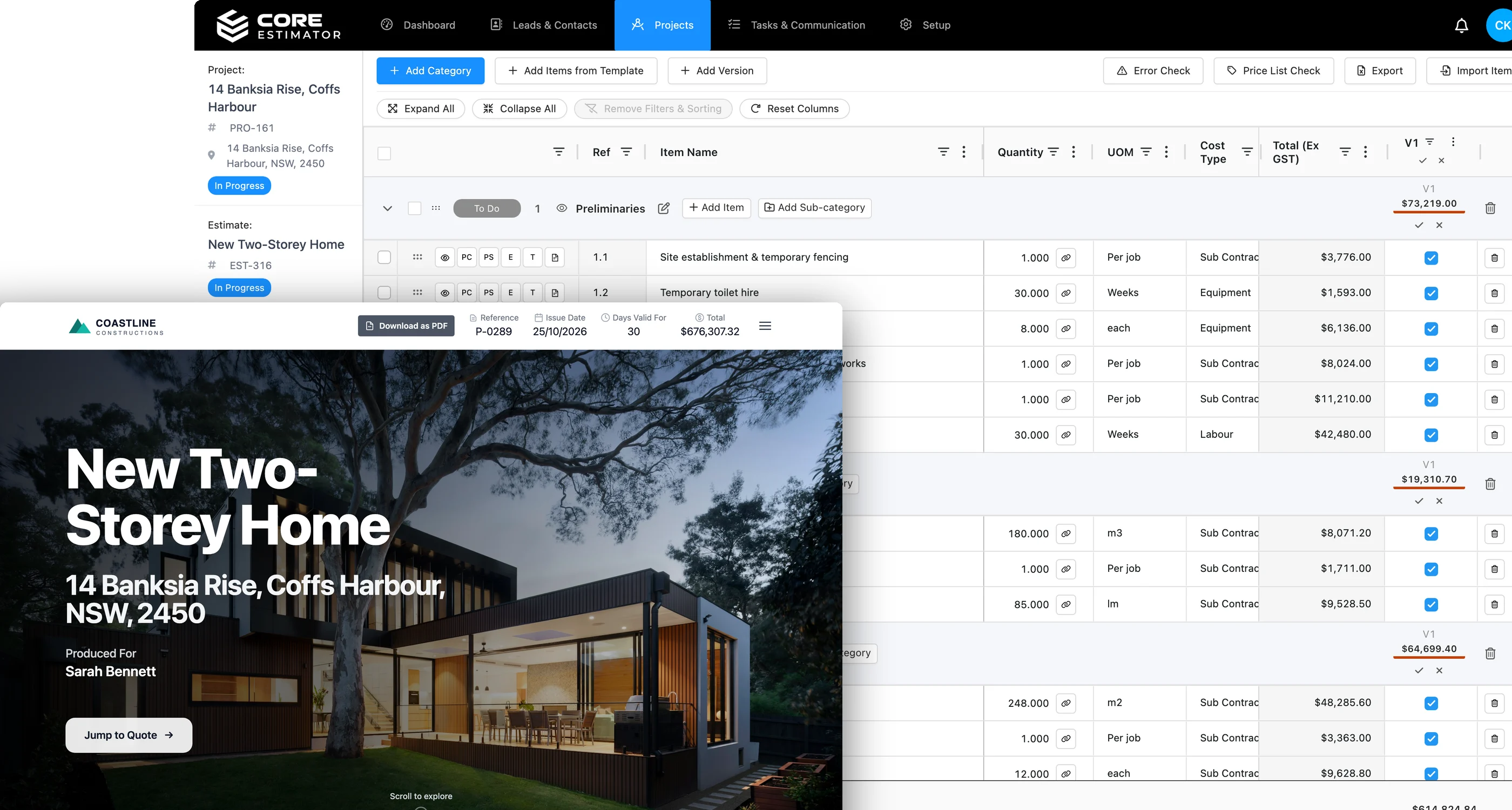Select the Preliminaries category checkbox
Viewport: 1512px width, 810px height.
click(414, 208)
